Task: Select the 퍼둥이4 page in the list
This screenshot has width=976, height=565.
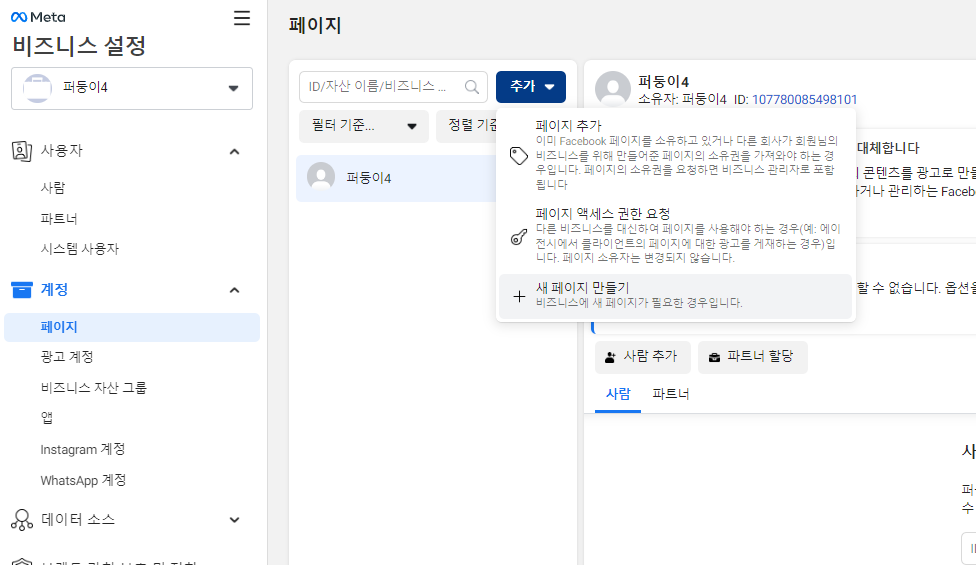Action: (396, 179)
